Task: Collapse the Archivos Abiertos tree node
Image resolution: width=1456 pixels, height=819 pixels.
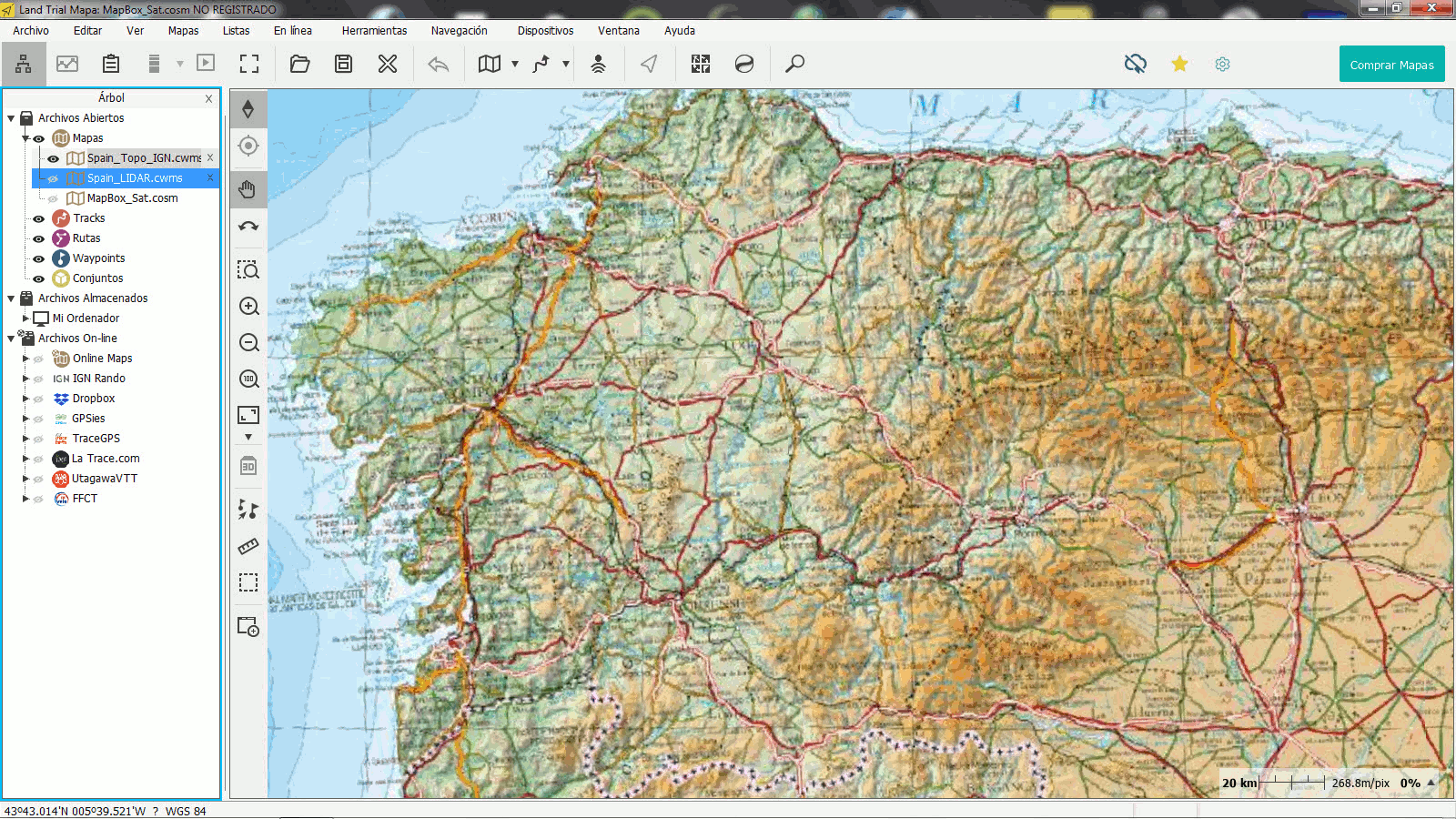Action: coord(11,118)
